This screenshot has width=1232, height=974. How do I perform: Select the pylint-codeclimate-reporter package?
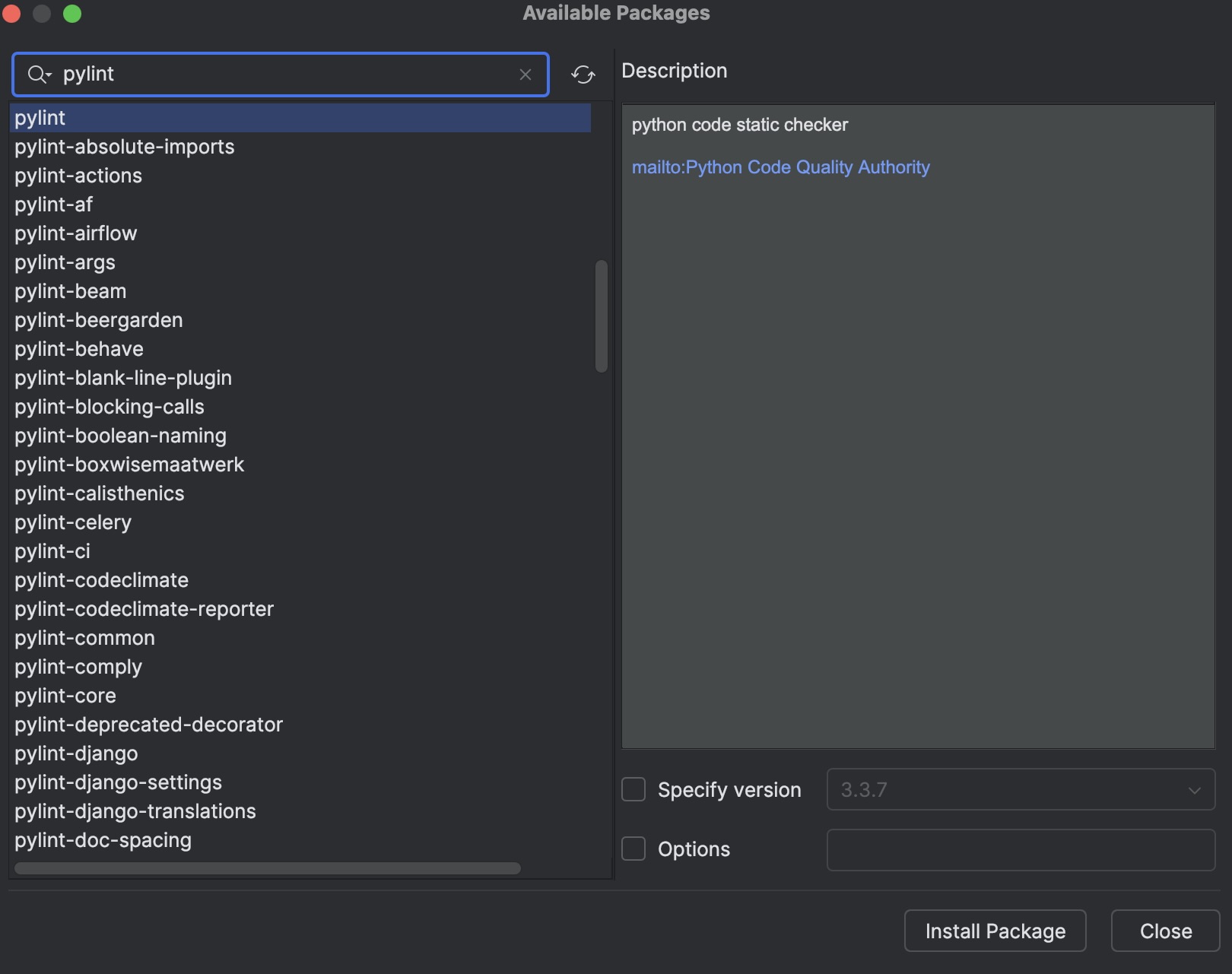coord(144,609)
